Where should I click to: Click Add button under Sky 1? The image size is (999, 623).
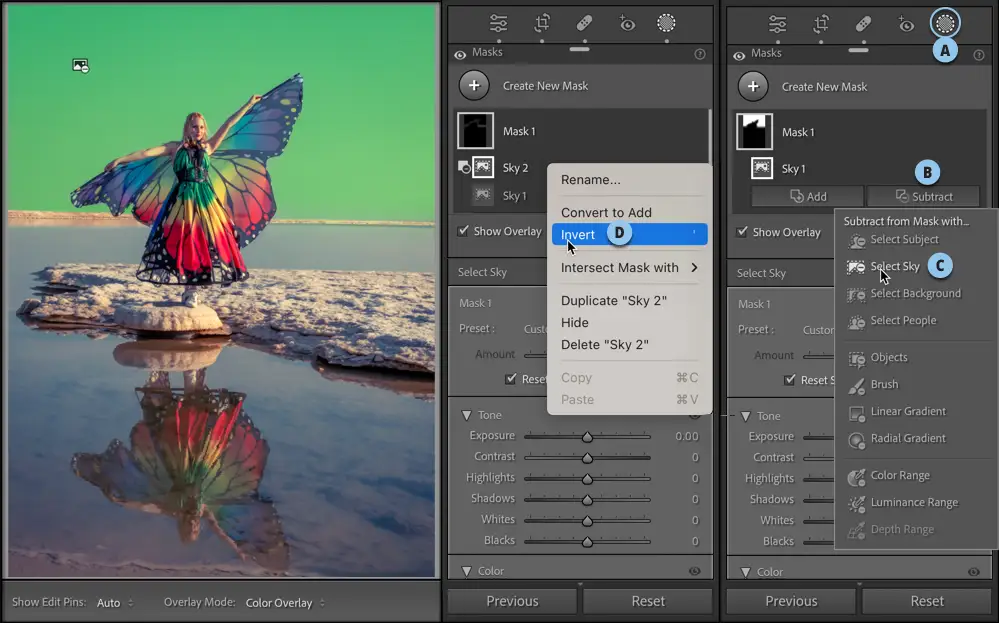coord(807,196)
